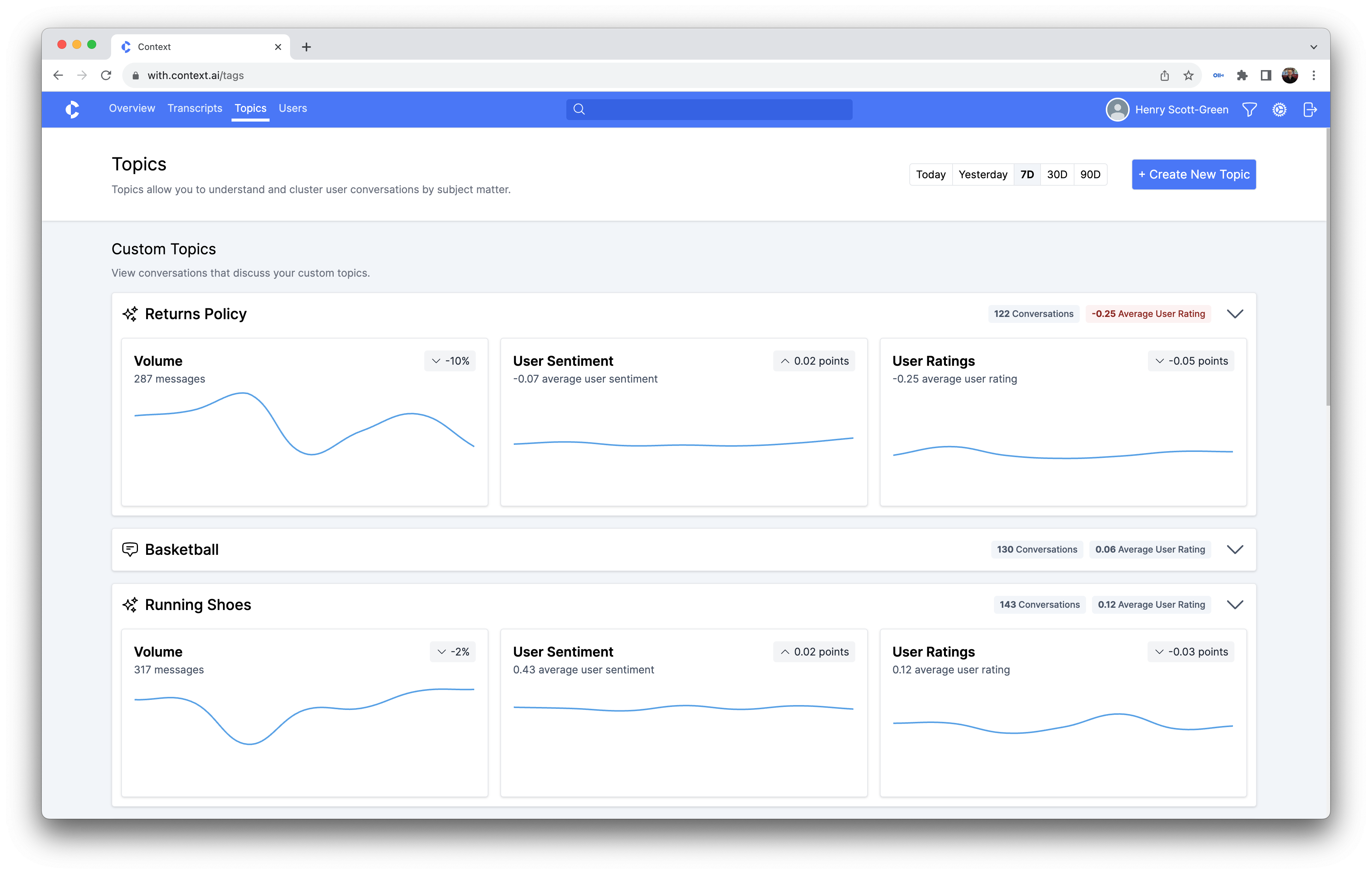This screenshot has width=1372, height=874.
Task: Expand the Basketball topic
Action: [x=1235, y=549]
